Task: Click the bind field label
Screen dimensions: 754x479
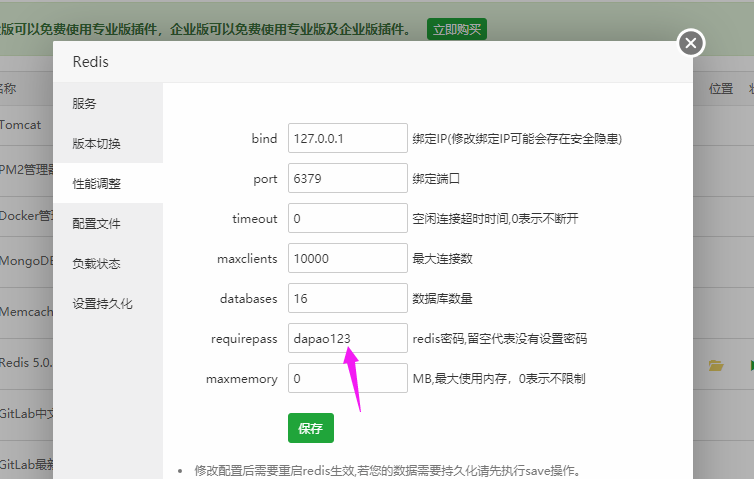Action: pyautogui.click(x=264, y=139)
